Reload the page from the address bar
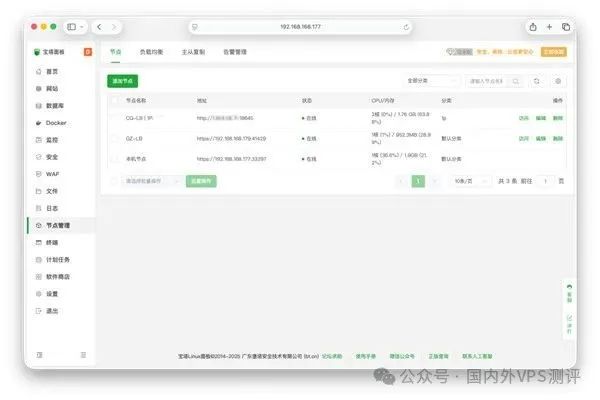 point(406,27)
